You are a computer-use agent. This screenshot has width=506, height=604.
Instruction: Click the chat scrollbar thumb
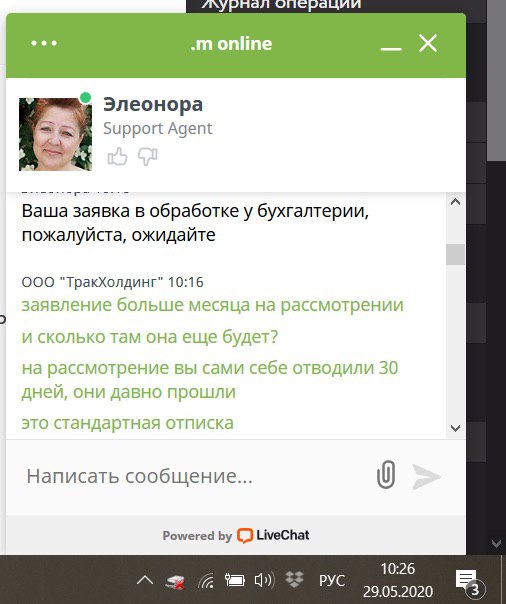[456, 254]
